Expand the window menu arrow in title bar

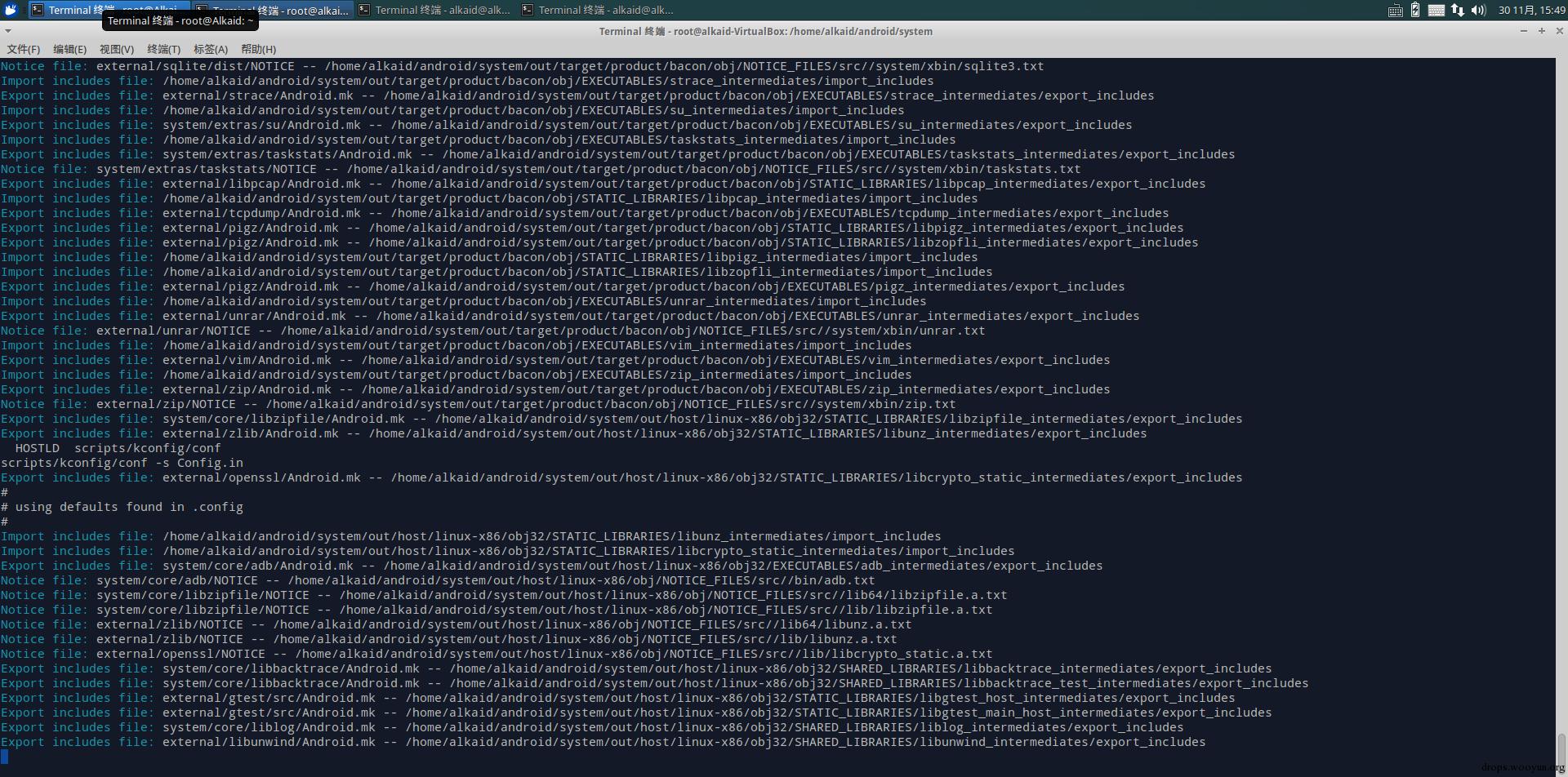point(8,31)
